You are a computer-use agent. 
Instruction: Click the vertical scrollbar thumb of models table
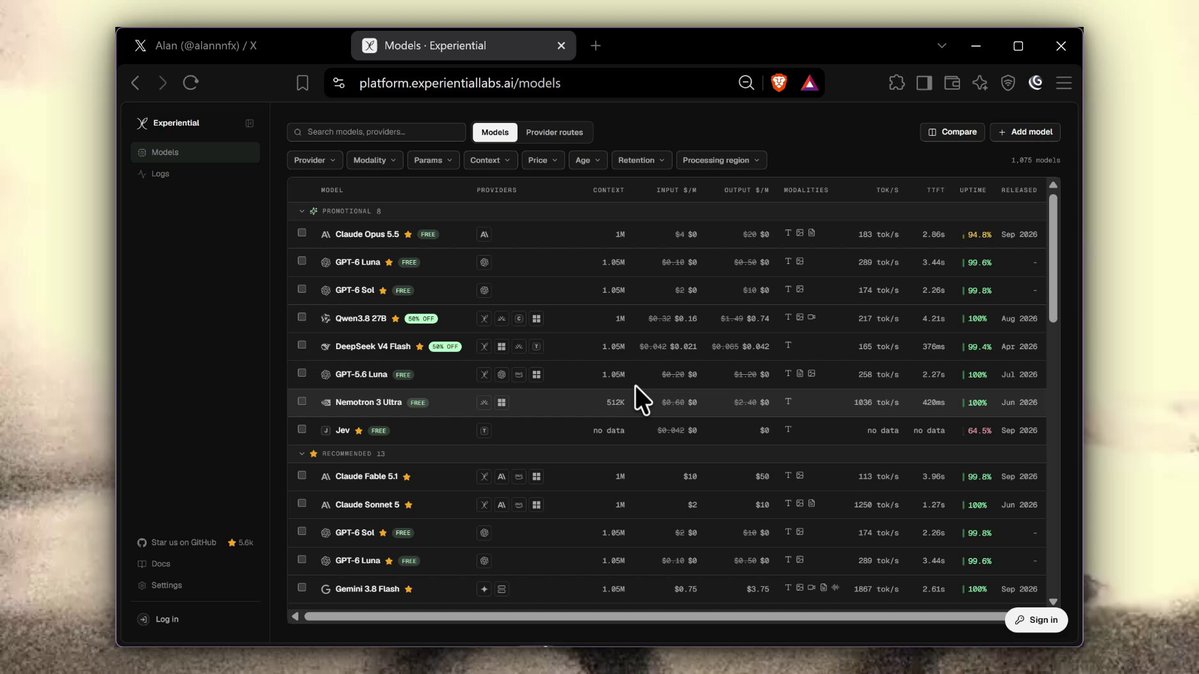pyautogui.click(x=1053, y=258)
